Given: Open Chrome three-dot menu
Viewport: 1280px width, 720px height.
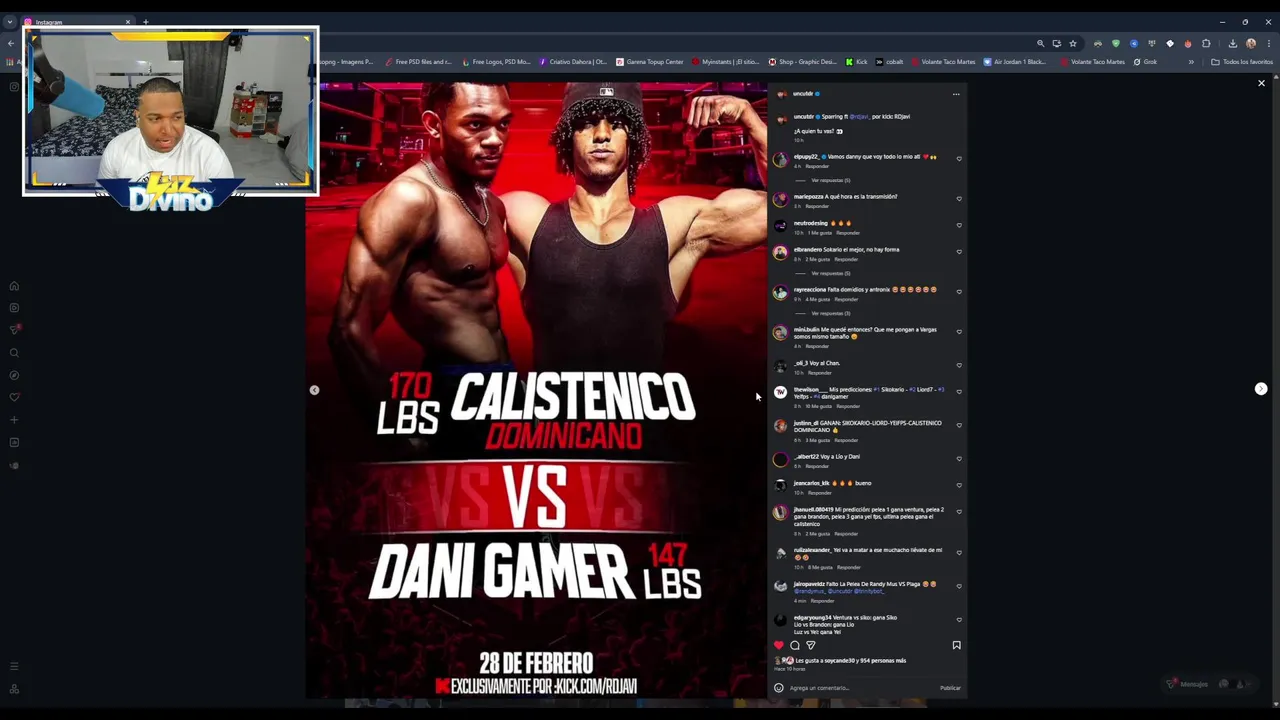Looking at the screenshot, I should [1269, 44].
